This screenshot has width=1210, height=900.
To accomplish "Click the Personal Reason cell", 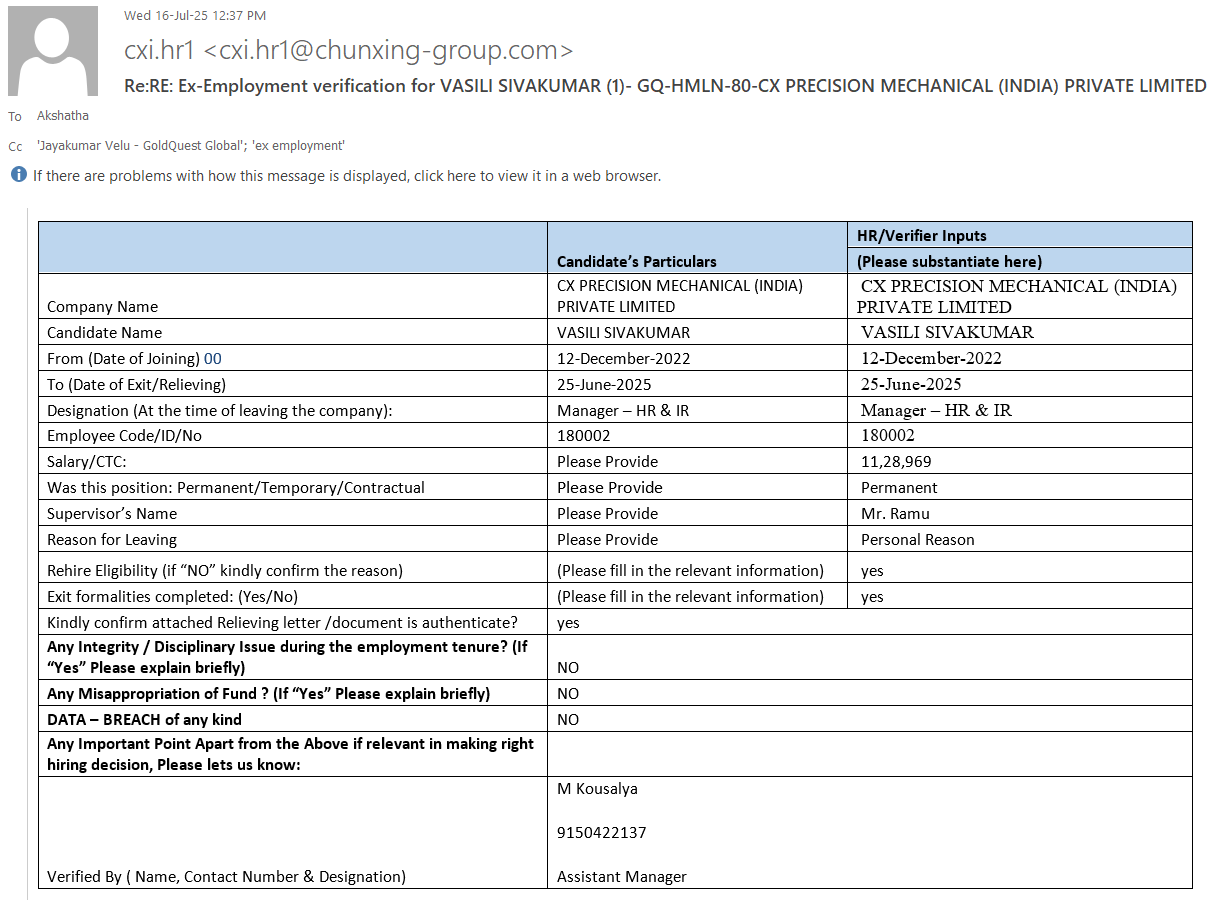I will pyautogui.click(x=917, y=540).
